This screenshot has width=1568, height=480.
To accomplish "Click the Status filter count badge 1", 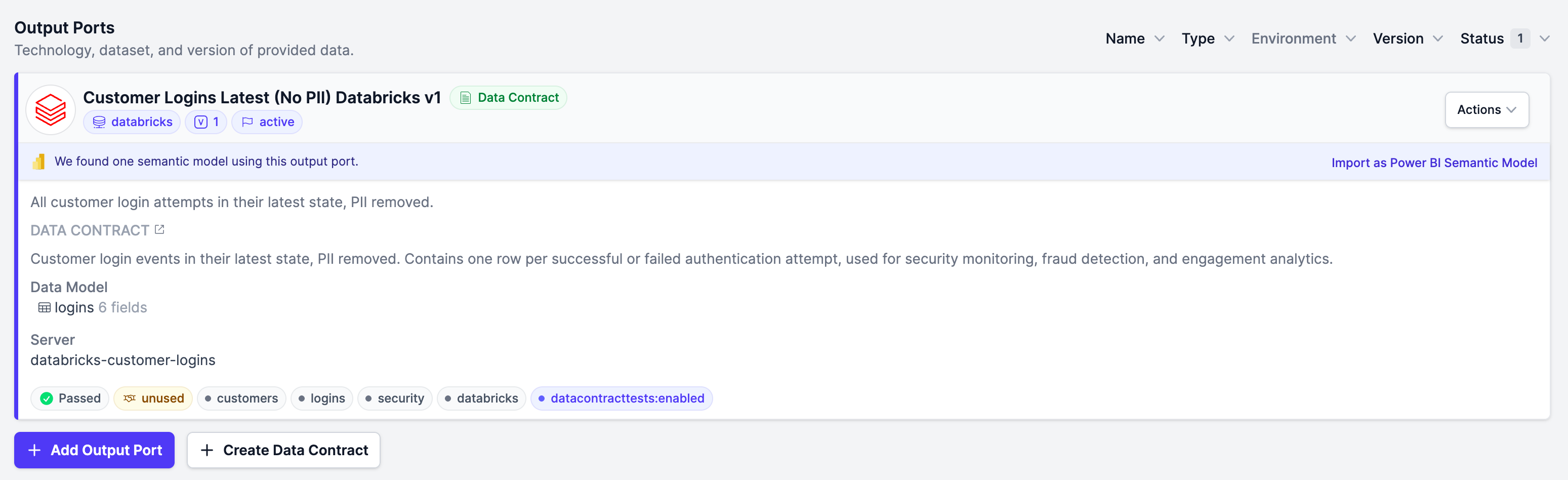I will coord(1520,38).
